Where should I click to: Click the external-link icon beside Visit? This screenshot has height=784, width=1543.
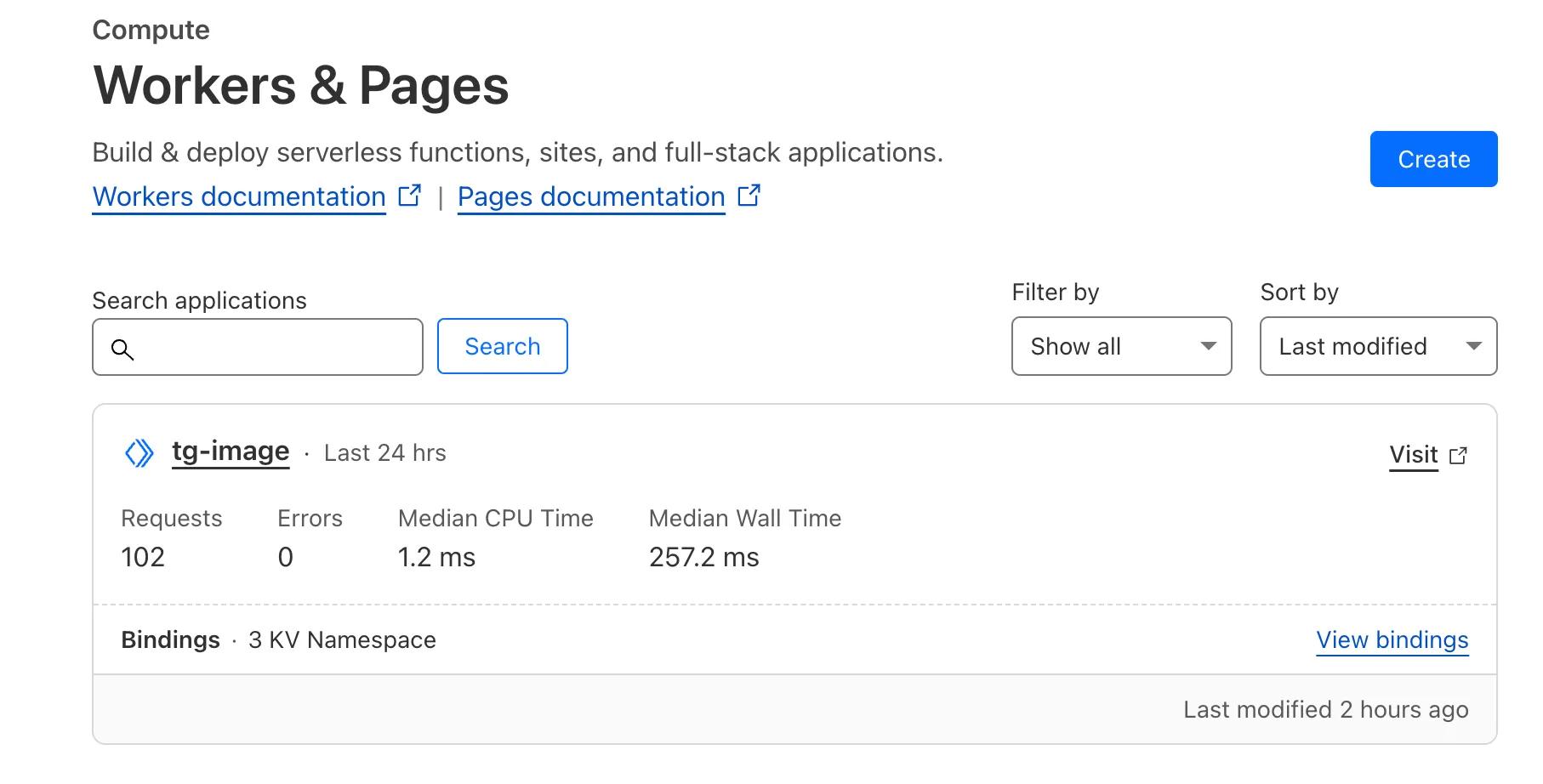coord(1458,456)
